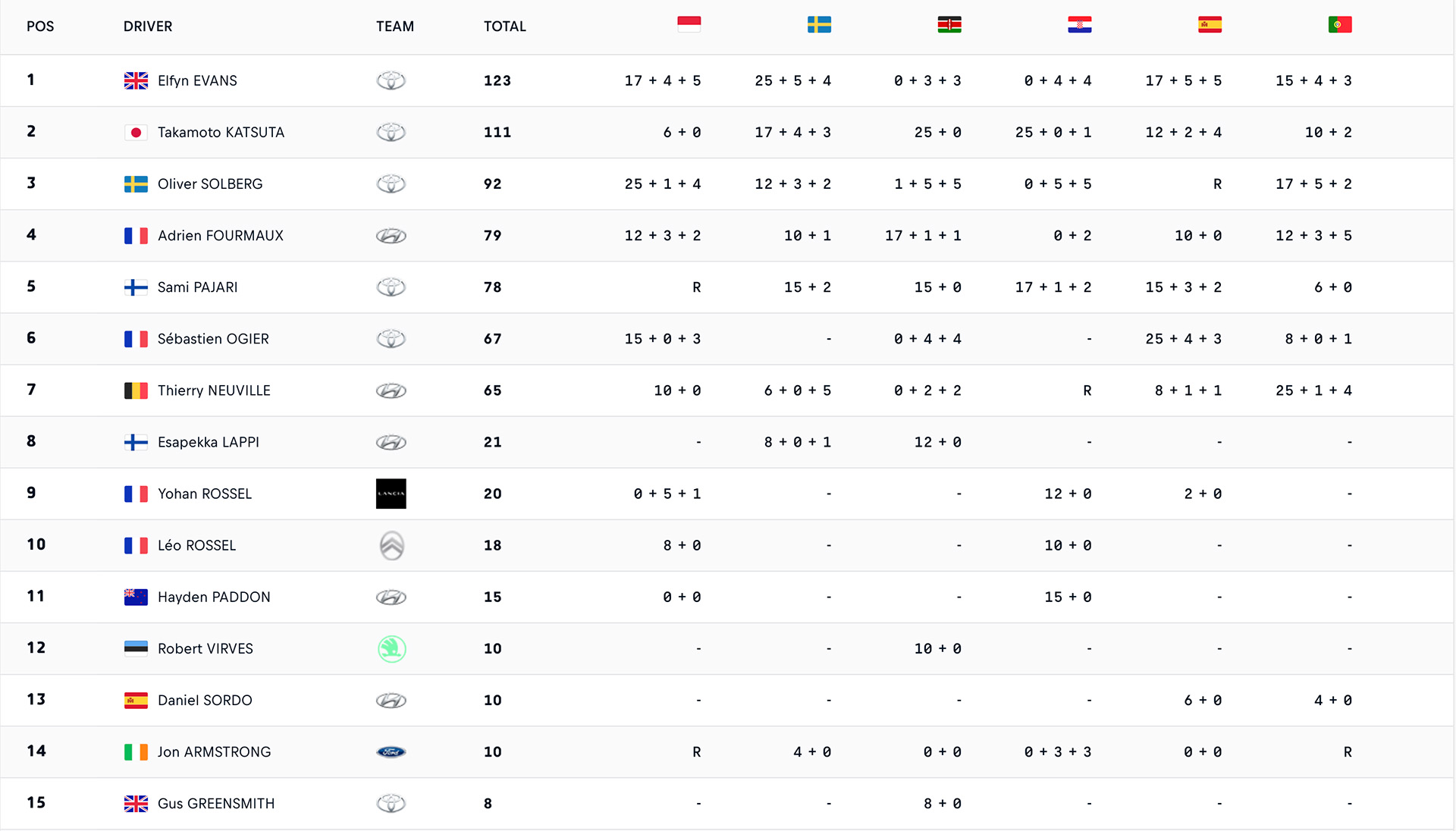The image size is (1456, 831).
Task: Click the Ford logo in Jon Armstrong's row
Action: click(391, 752)
